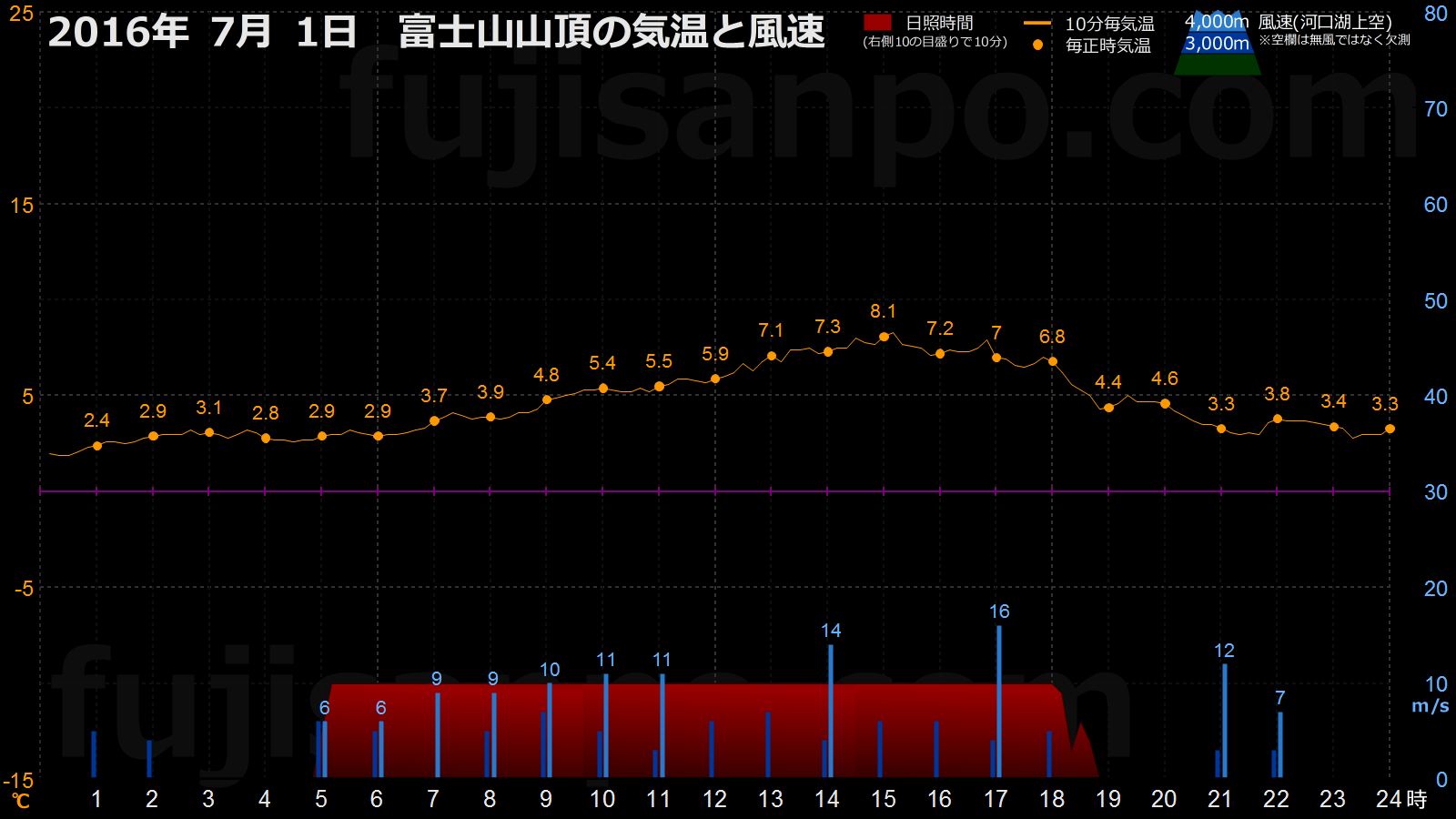This screenshot has height=819, width=1456.
Task: Click the 3.1 temperature label
Action: [x=208, y=408]
